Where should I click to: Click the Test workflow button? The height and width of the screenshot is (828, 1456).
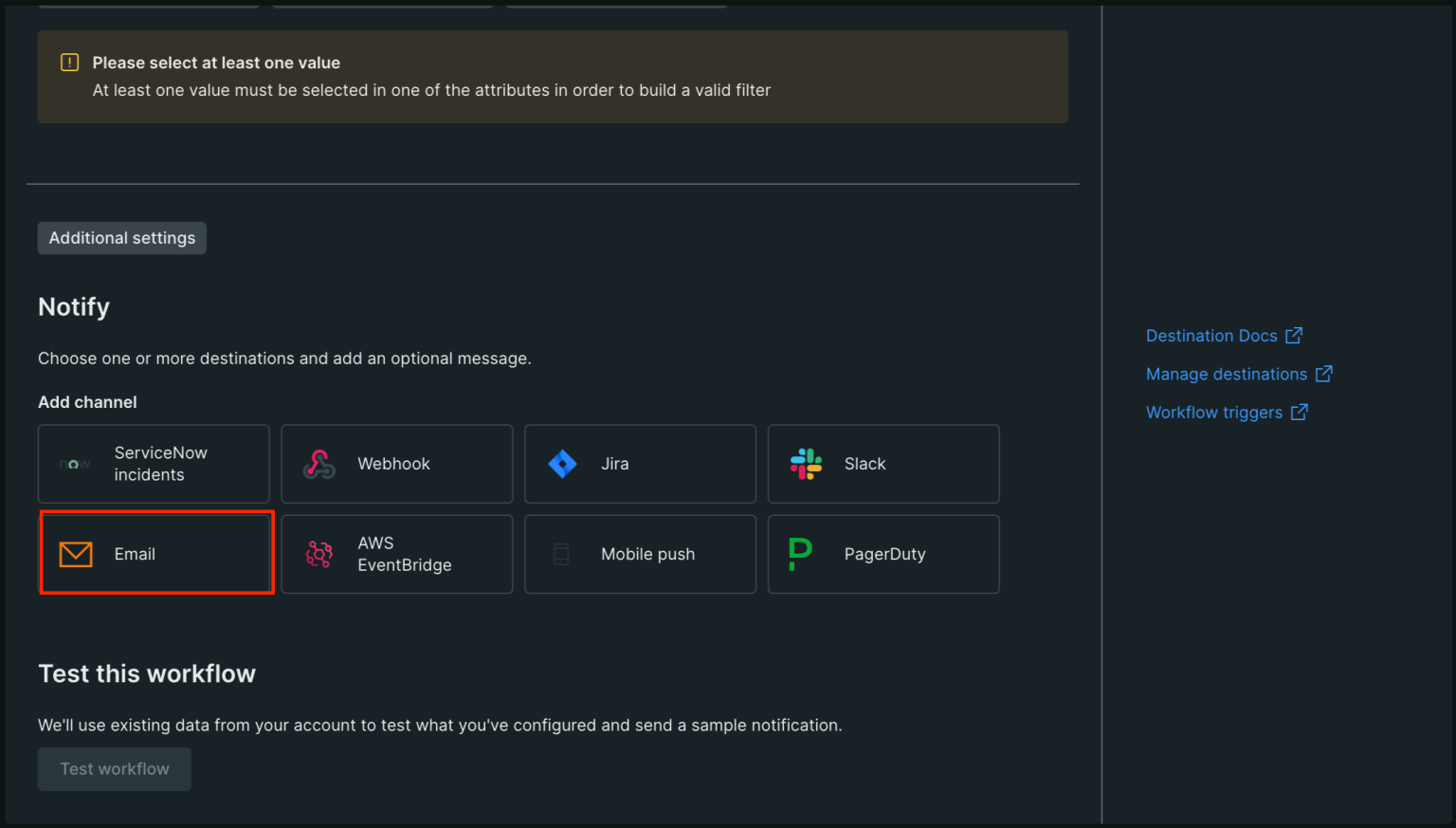pos(115,769)
